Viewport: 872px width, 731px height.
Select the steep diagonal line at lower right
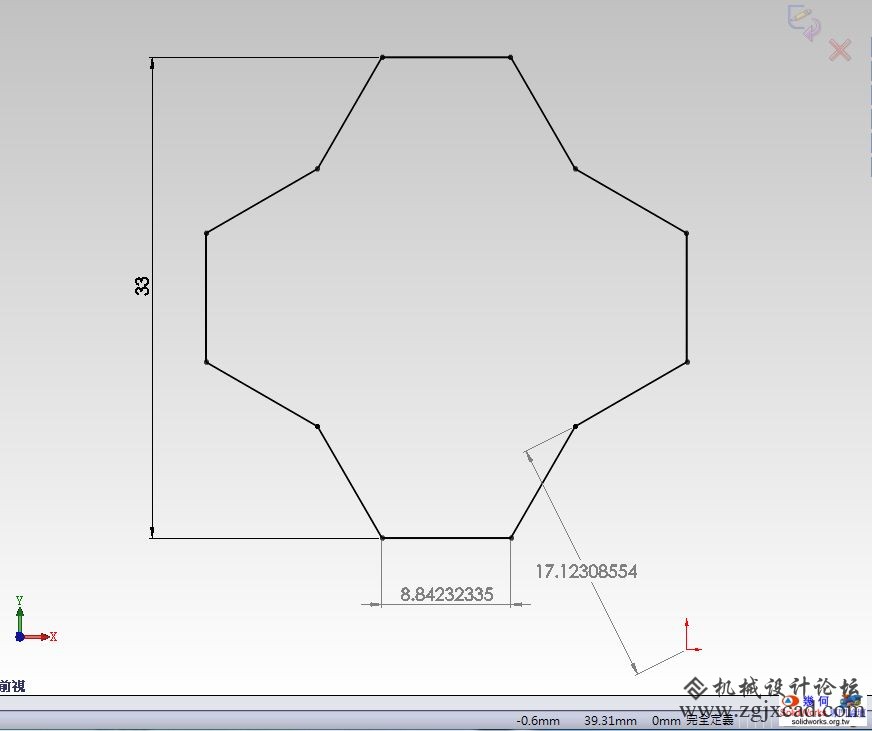(x=543, y=482)
